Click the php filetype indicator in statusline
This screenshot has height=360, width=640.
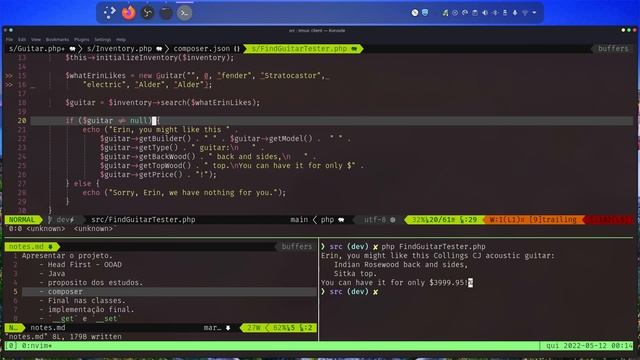(x=331, y=220)
